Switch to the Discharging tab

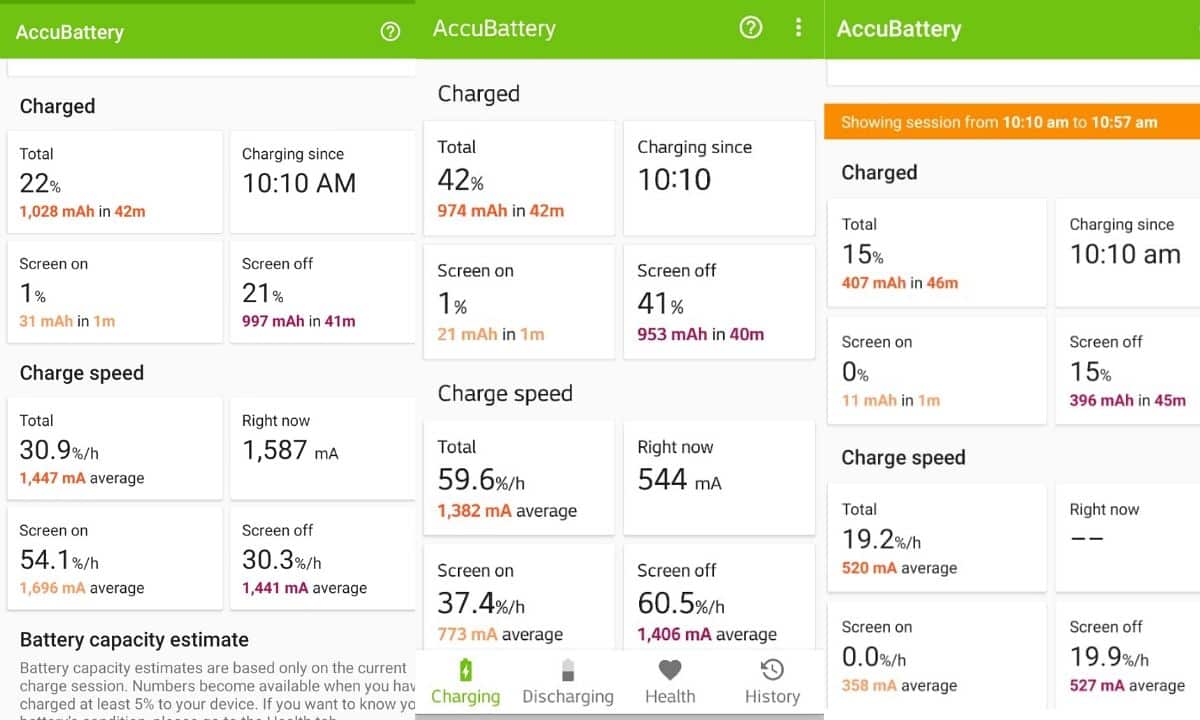[x=568, y=682]
